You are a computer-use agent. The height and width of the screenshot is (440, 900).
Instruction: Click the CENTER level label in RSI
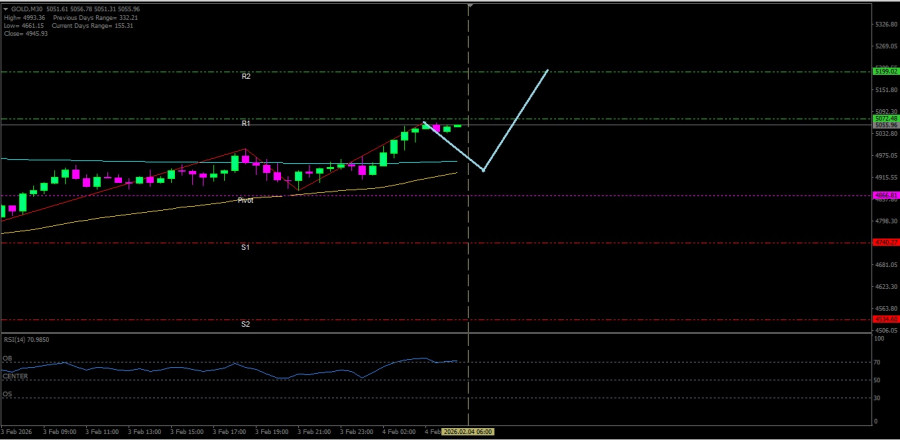(14, 376)
